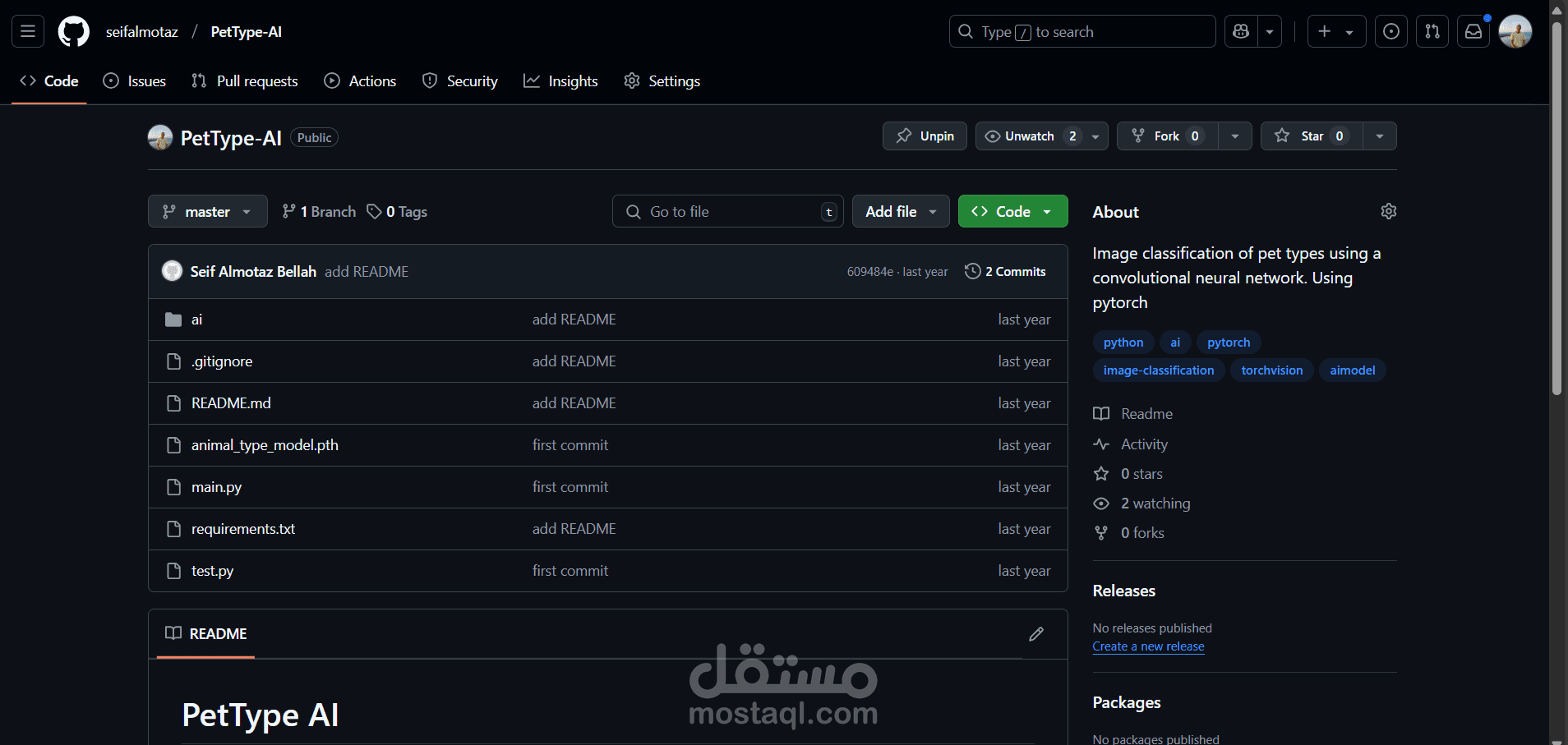
Task: Click the aimodel topic tag
Action: click(x=1353, y=370)
